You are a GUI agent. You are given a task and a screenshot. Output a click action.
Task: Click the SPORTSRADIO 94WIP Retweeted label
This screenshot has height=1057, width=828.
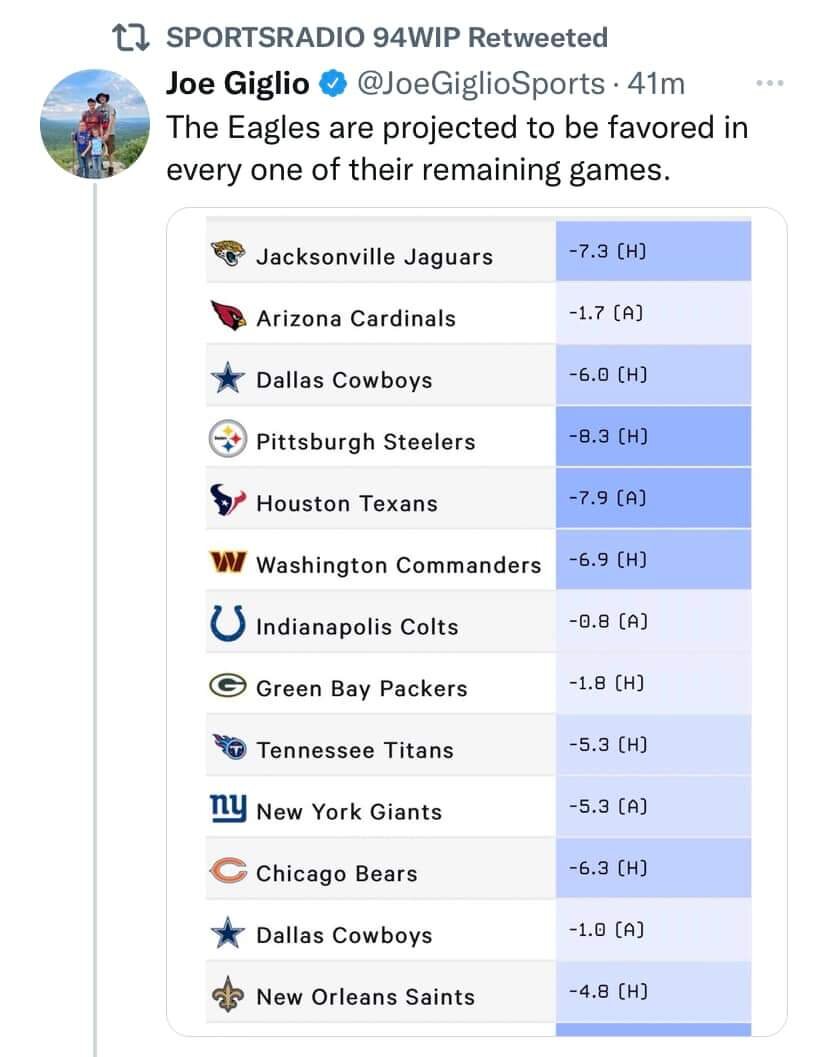click(x=385, y=38)
